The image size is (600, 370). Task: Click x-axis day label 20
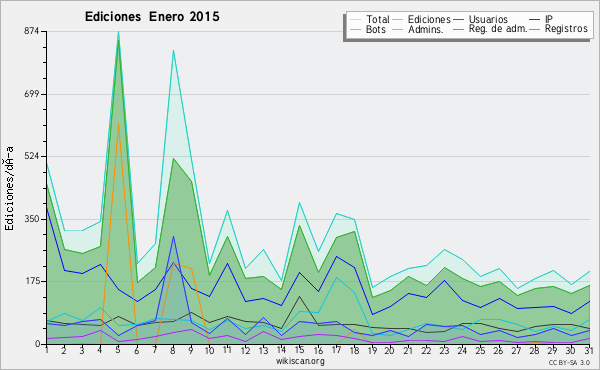pos(390,350)
